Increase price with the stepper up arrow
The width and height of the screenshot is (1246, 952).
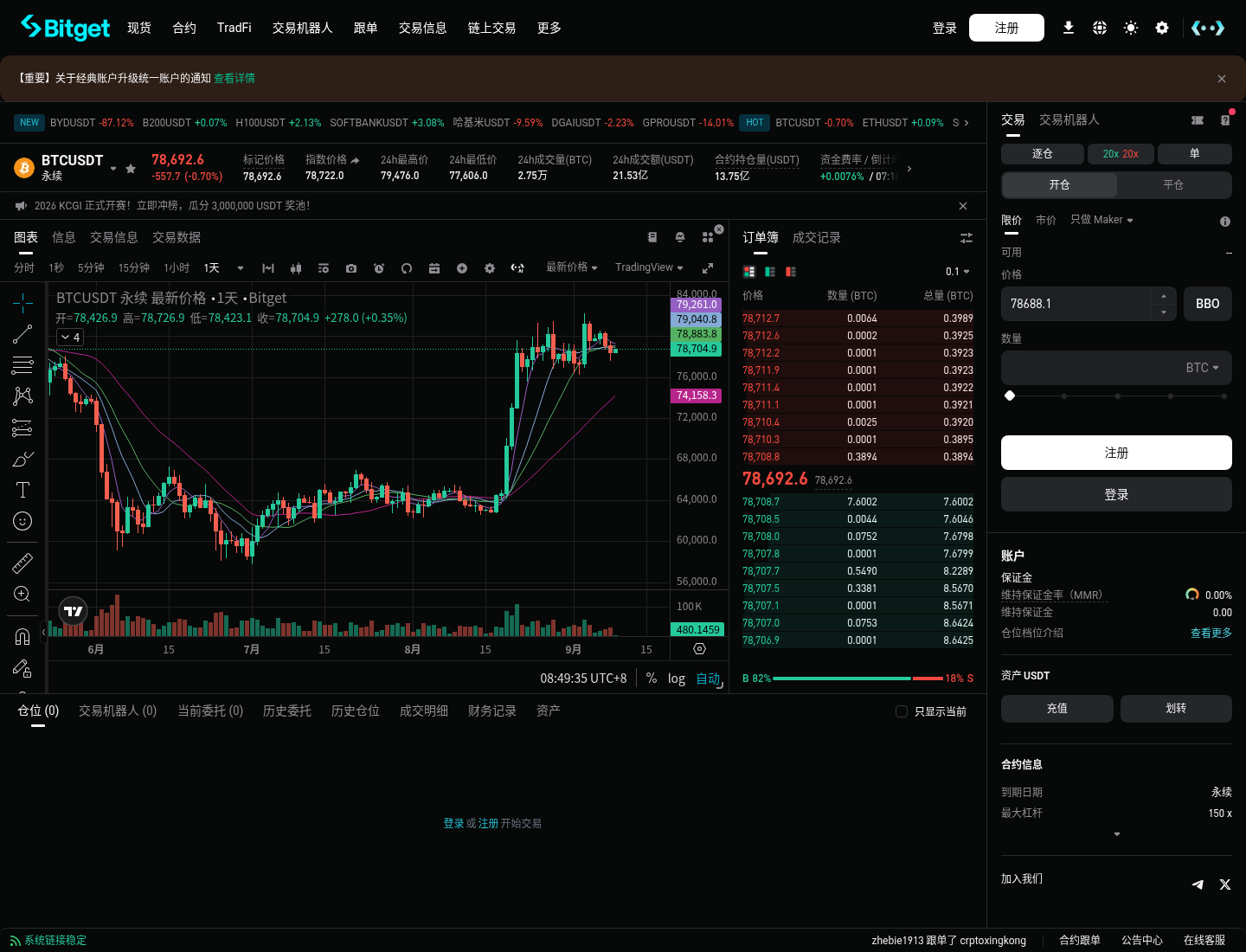[1164, 296]
